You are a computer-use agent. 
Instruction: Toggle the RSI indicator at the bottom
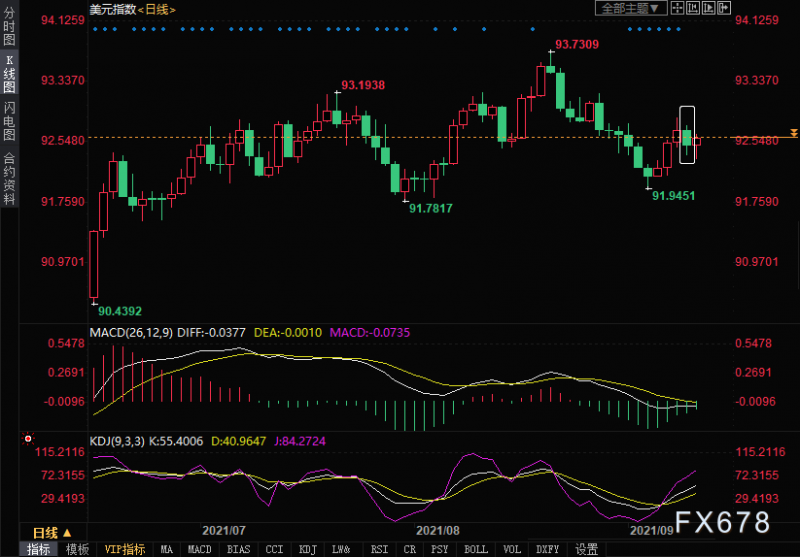[x=379, y=549]
